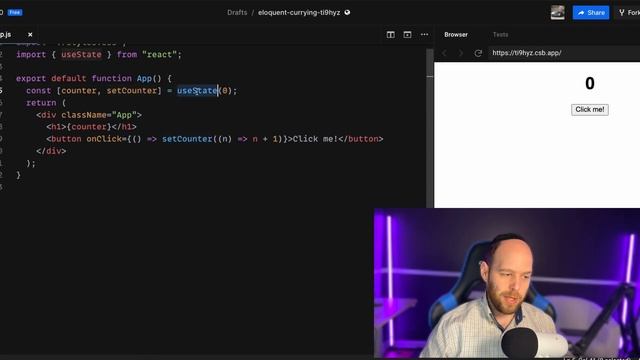Click the Share button

(x=591, y=13)
